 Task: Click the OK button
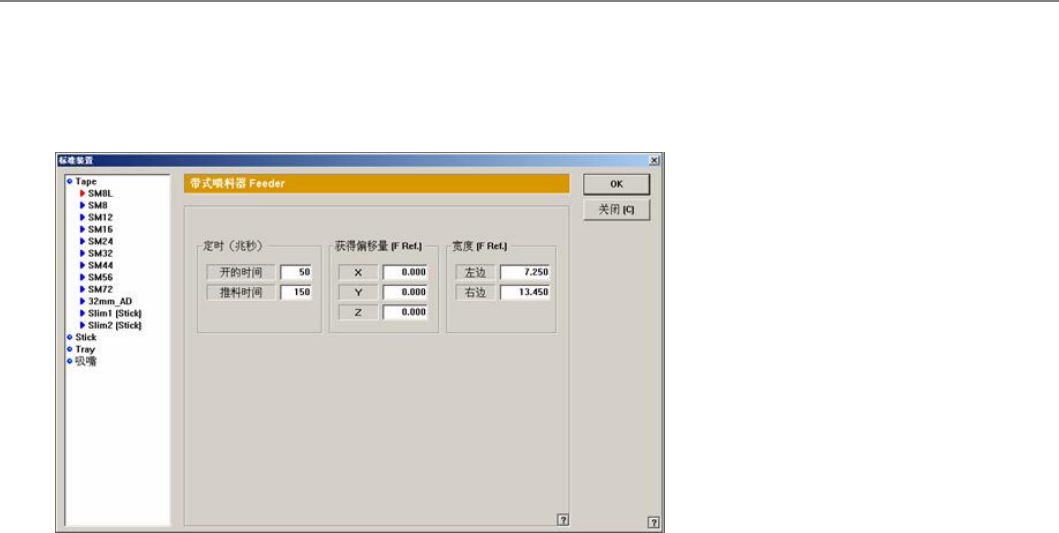point(617,184)
